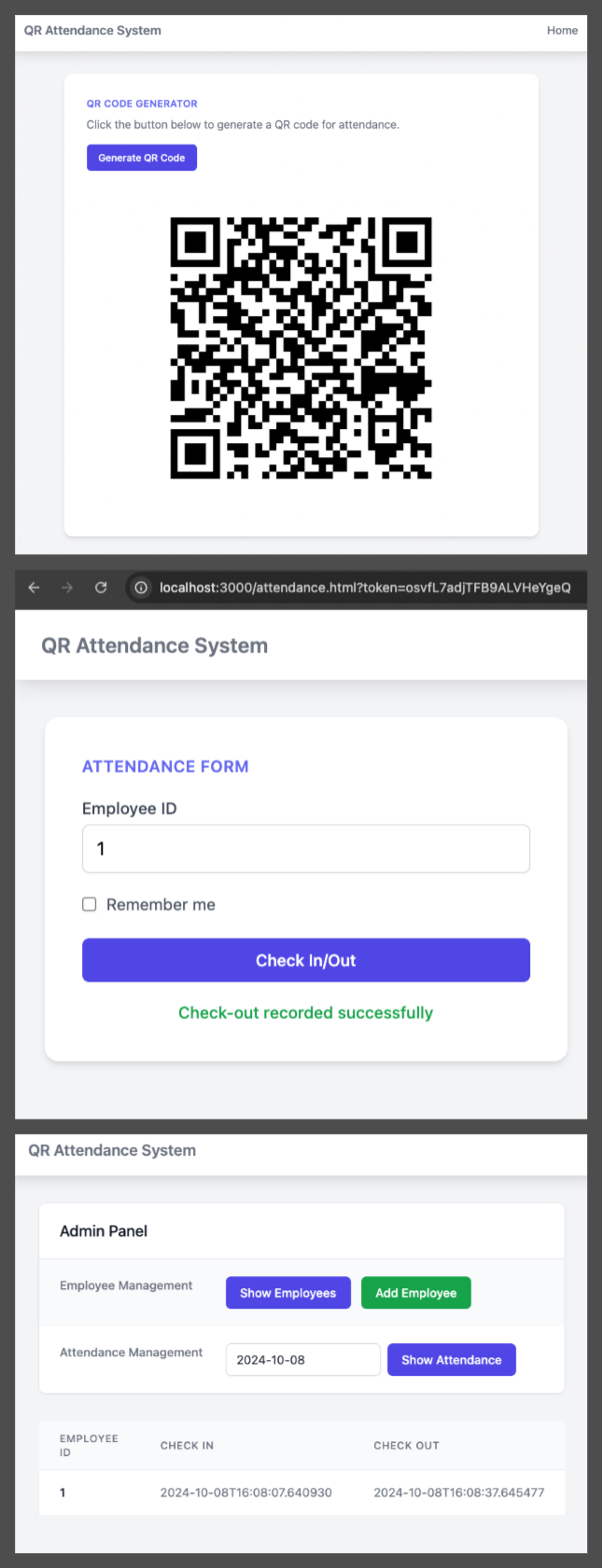Viewport: 602px width, 1568px height.
Task: Select the Employee ID 1 table row
Action: tap(301, 1492)
